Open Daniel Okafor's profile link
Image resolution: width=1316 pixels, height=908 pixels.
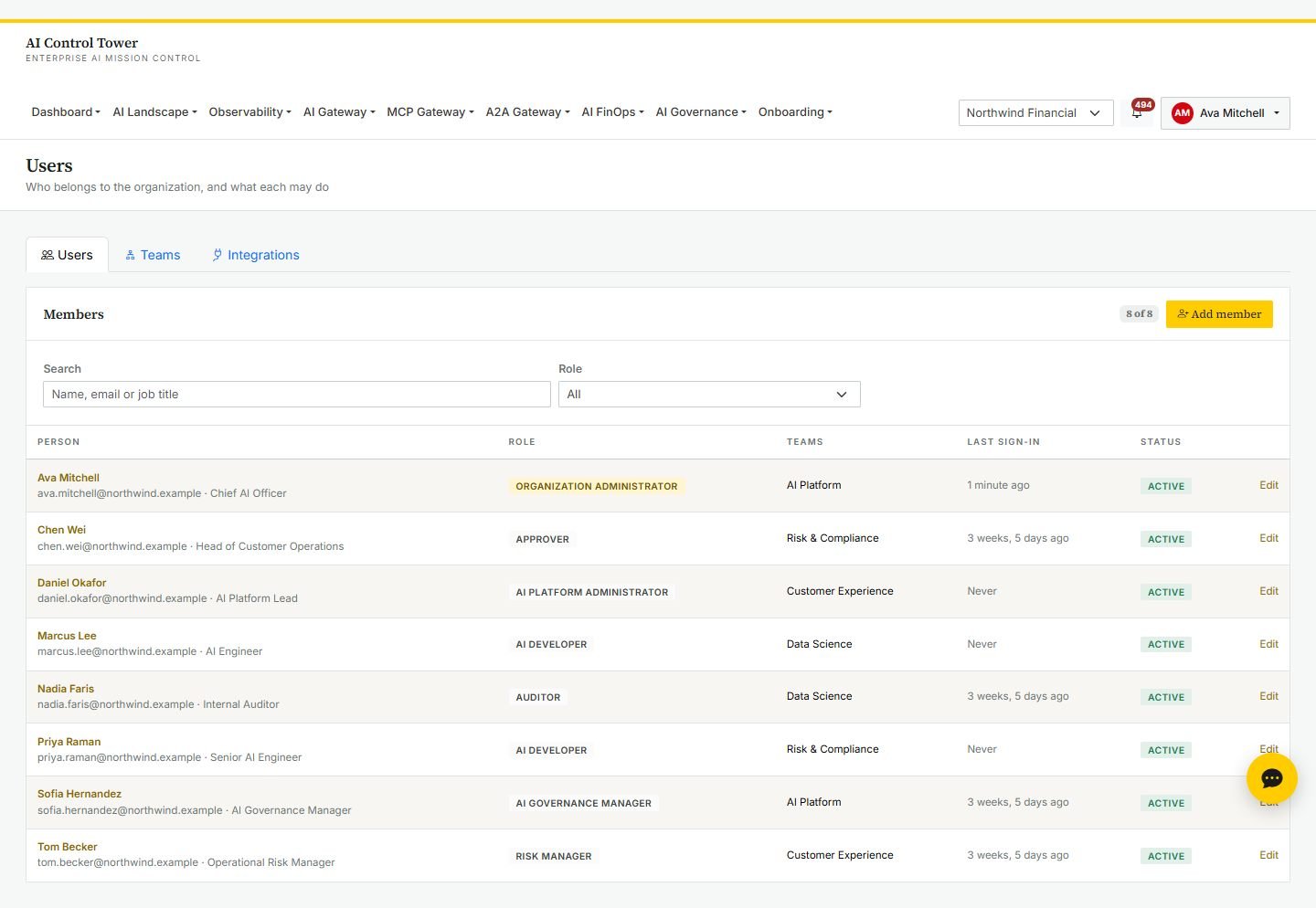pyautogui.click(x=71, y=583)
